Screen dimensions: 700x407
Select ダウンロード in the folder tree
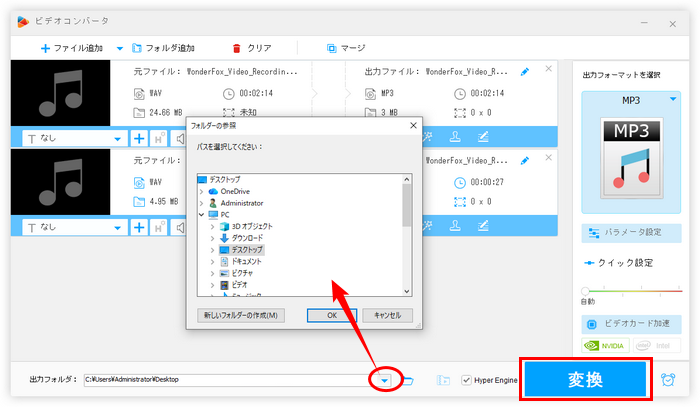(x=247, y=238)
